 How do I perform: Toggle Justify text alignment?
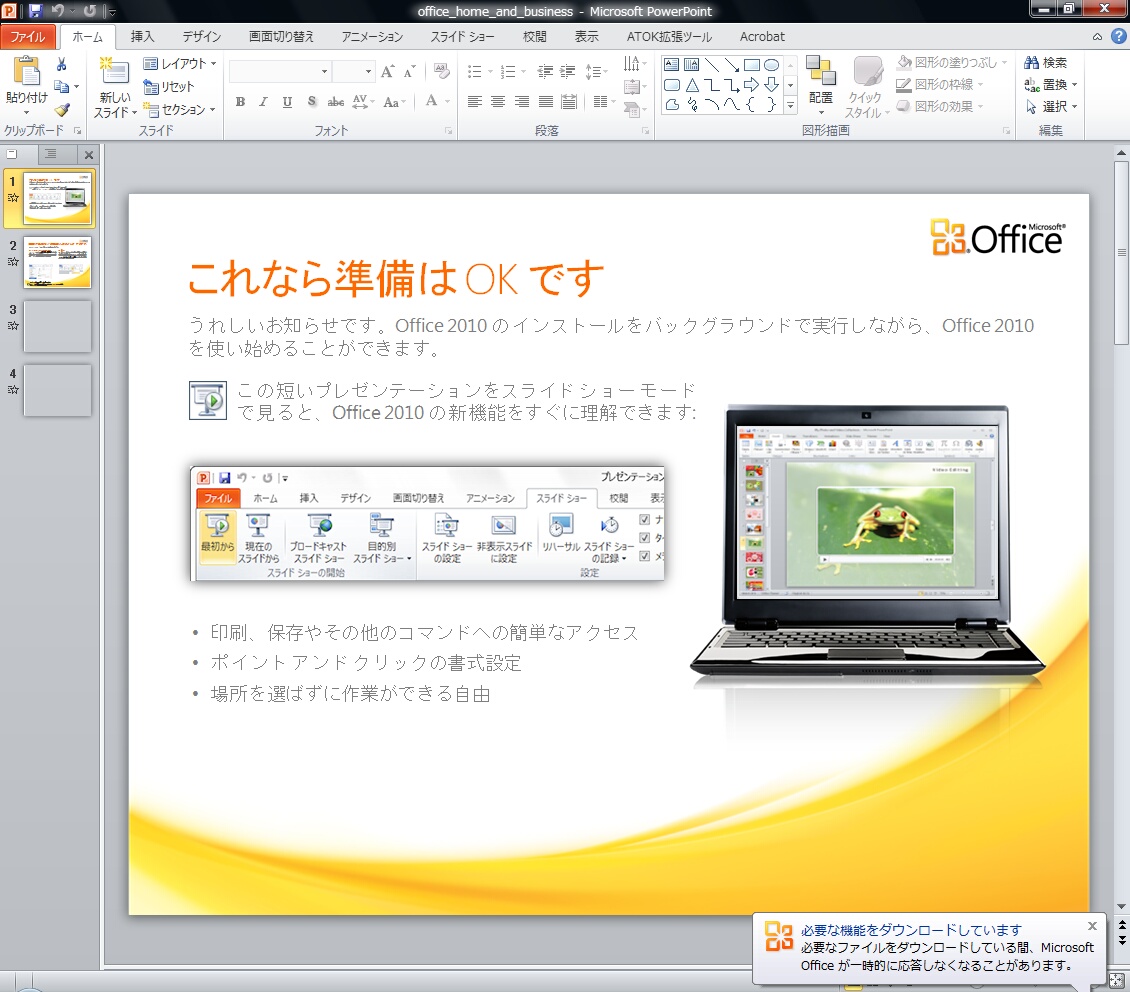coord(546,102)
